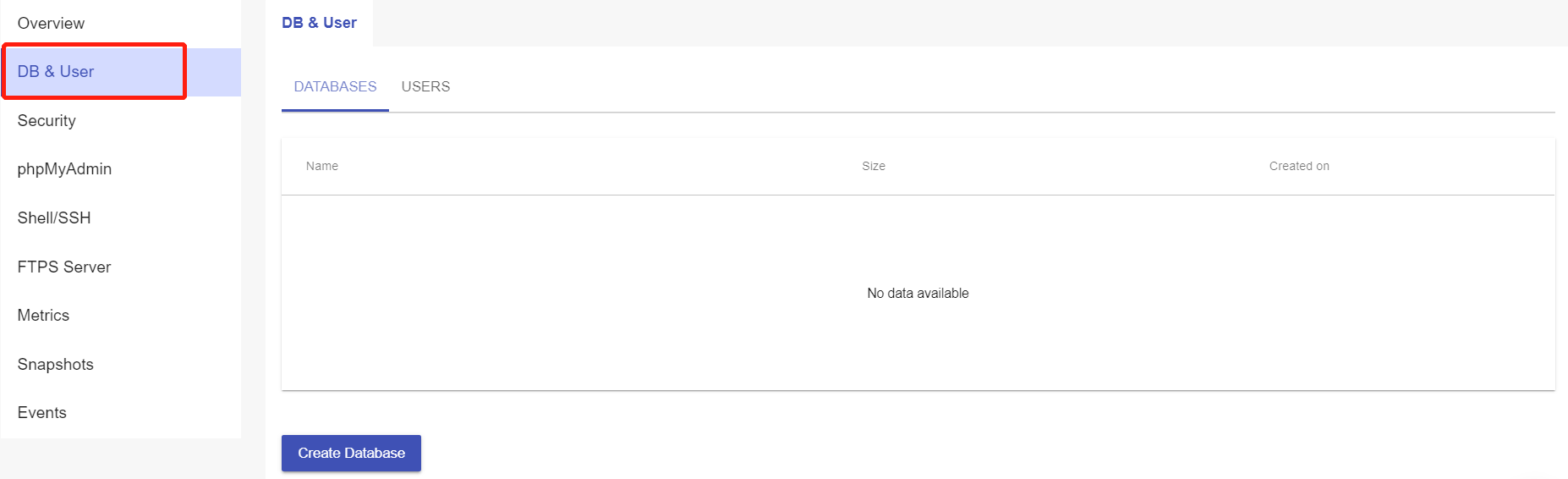Show the Events page

tap(42, 413)
